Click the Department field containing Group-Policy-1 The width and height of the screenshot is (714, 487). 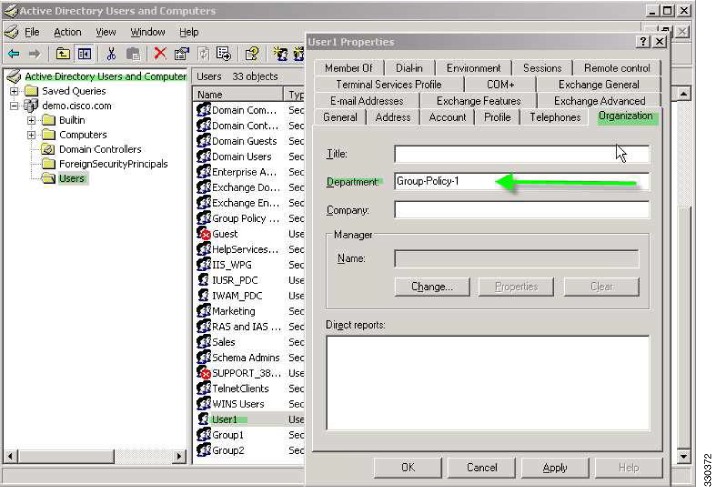(521, 182)
